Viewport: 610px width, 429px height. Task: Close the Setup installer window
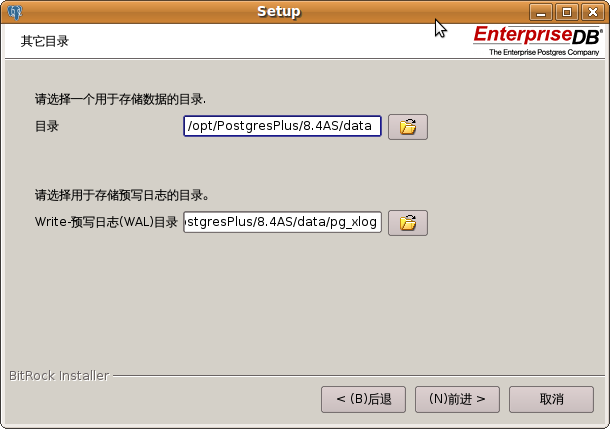pos(592,12)
